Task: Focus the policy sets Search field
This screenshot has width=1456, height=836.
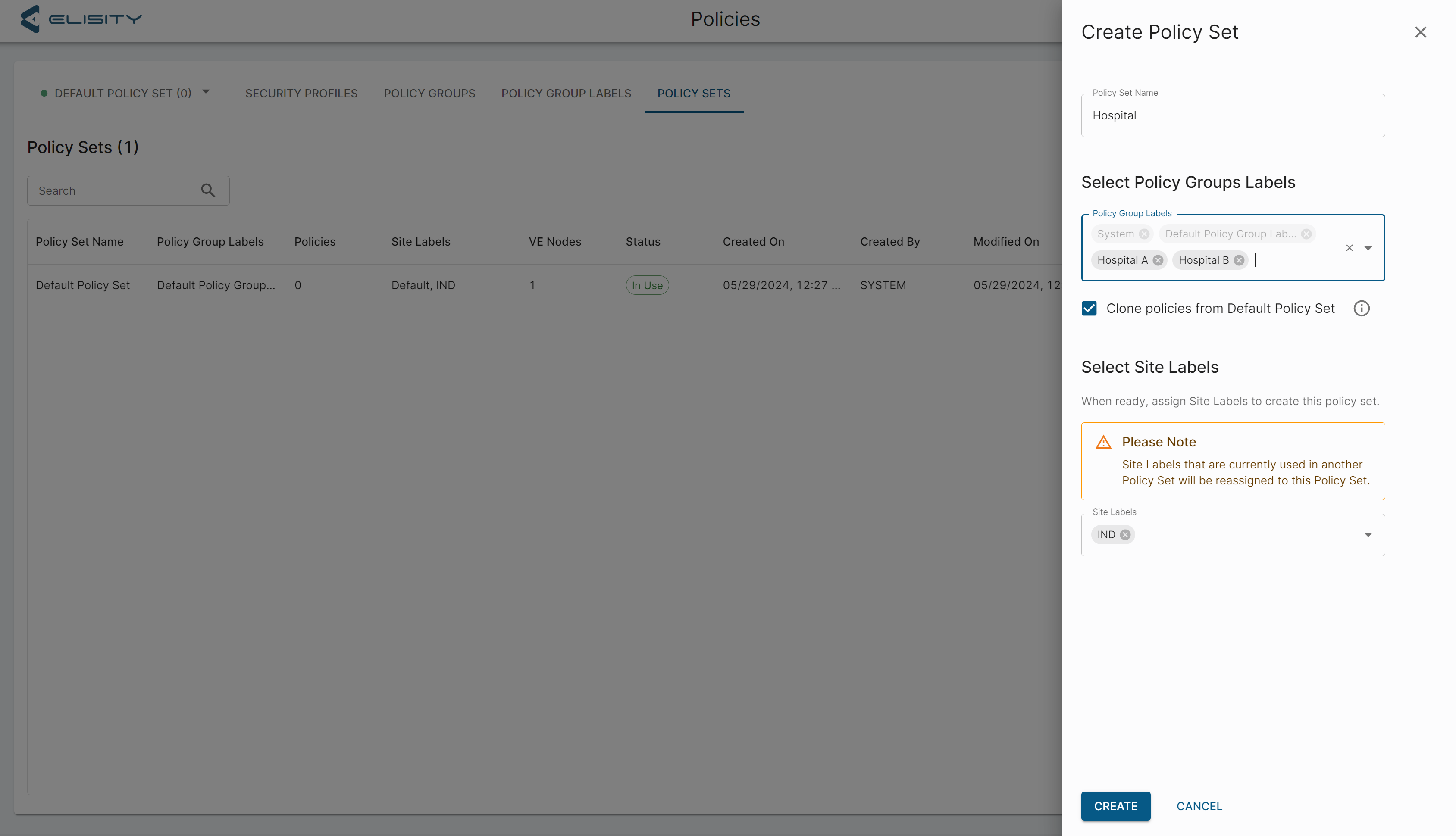Action: (128, 190)
